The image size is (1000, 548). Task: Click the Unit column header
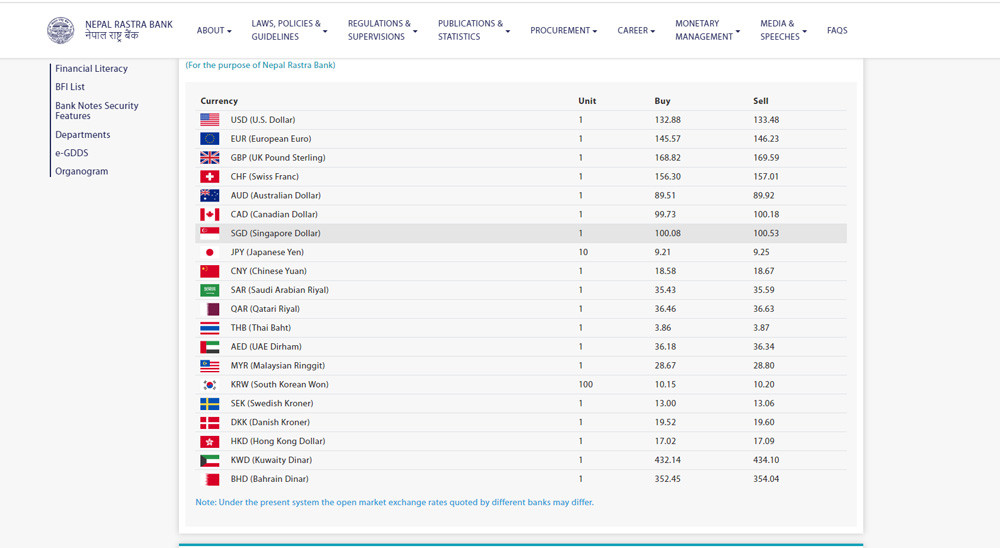click(587, 101)
